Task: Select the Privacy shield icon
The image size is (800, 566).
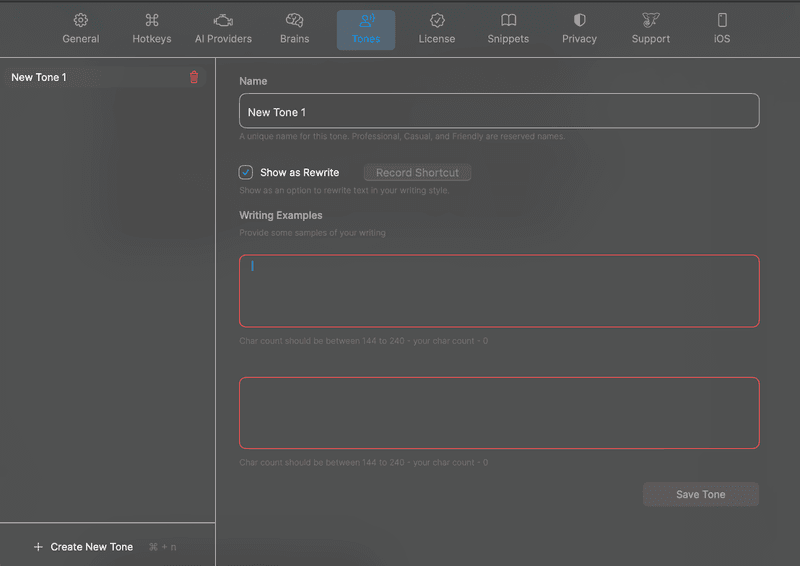Action: 579,20
